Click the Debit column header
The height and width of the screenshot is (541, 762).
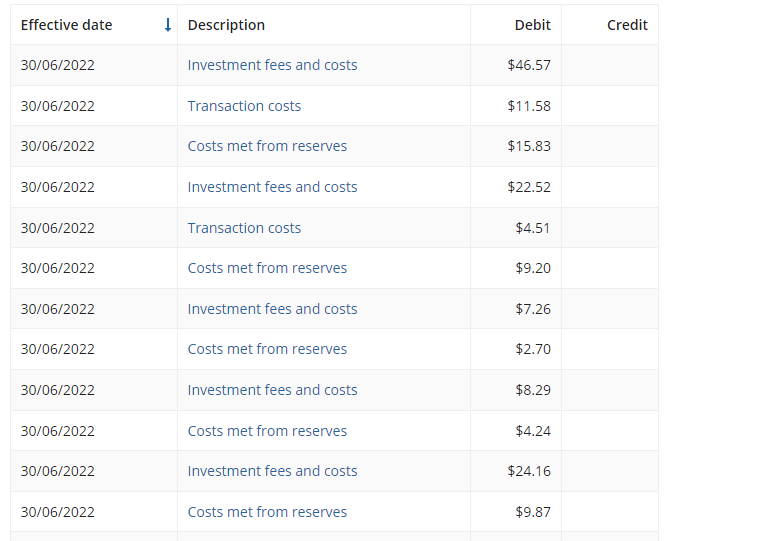click(532, 25)
